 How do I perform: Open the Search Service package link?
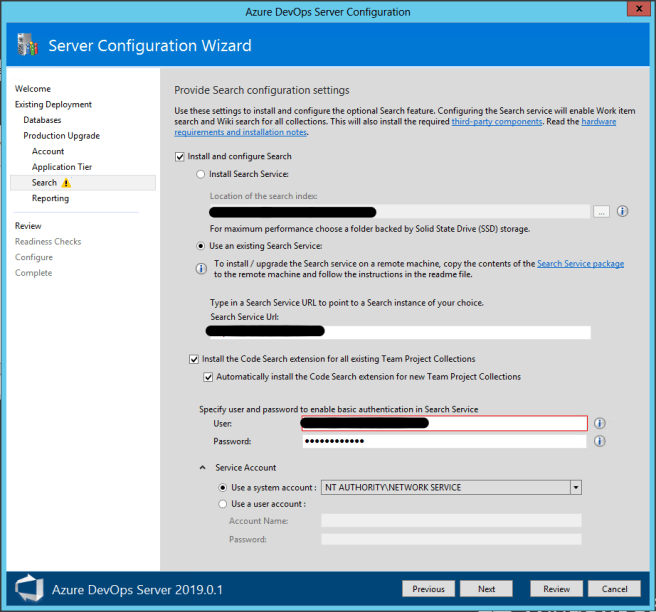pyautogui.click(x=580, y=264)
